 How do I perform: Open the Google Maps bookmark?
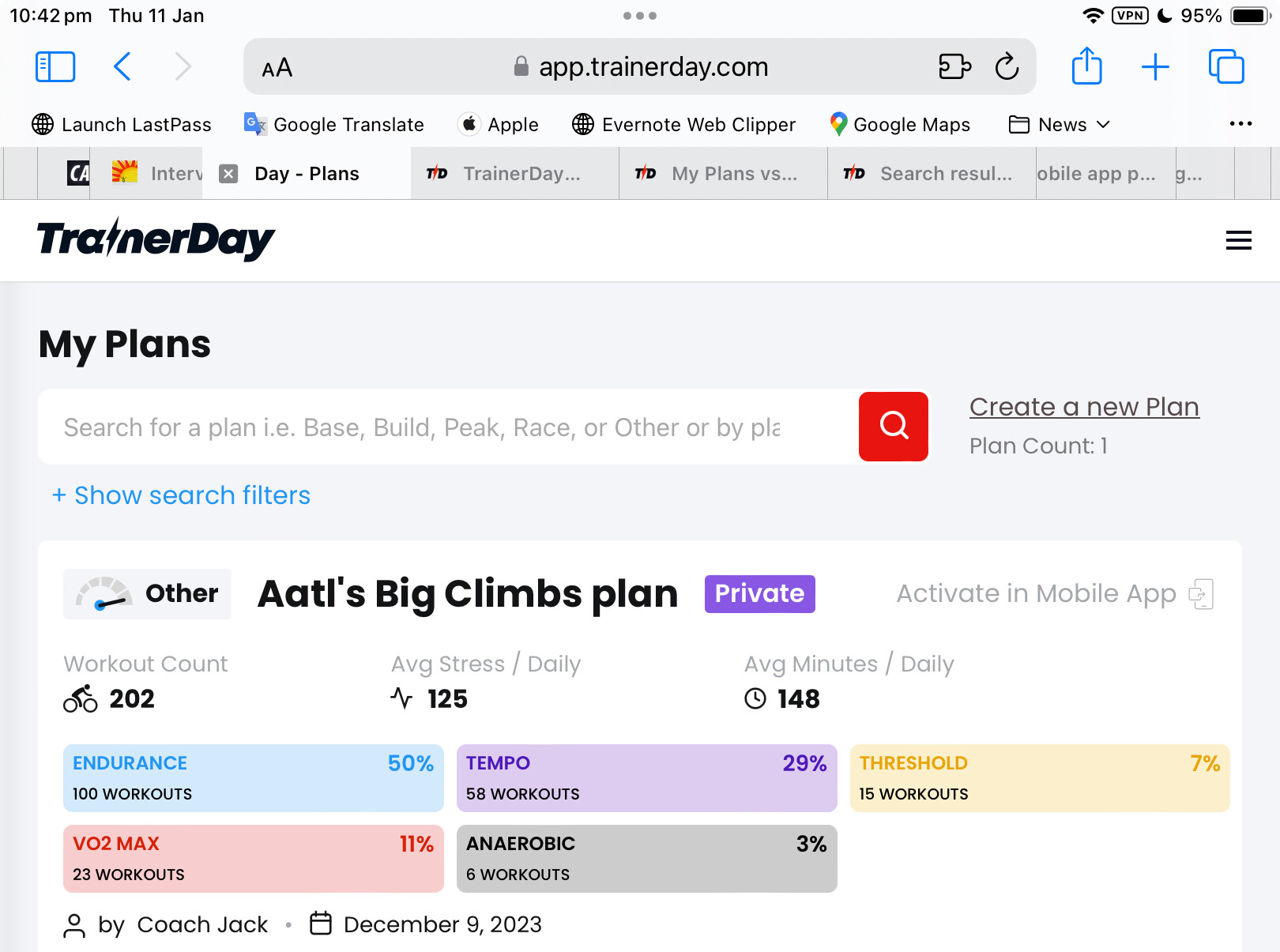pos(900,125)
